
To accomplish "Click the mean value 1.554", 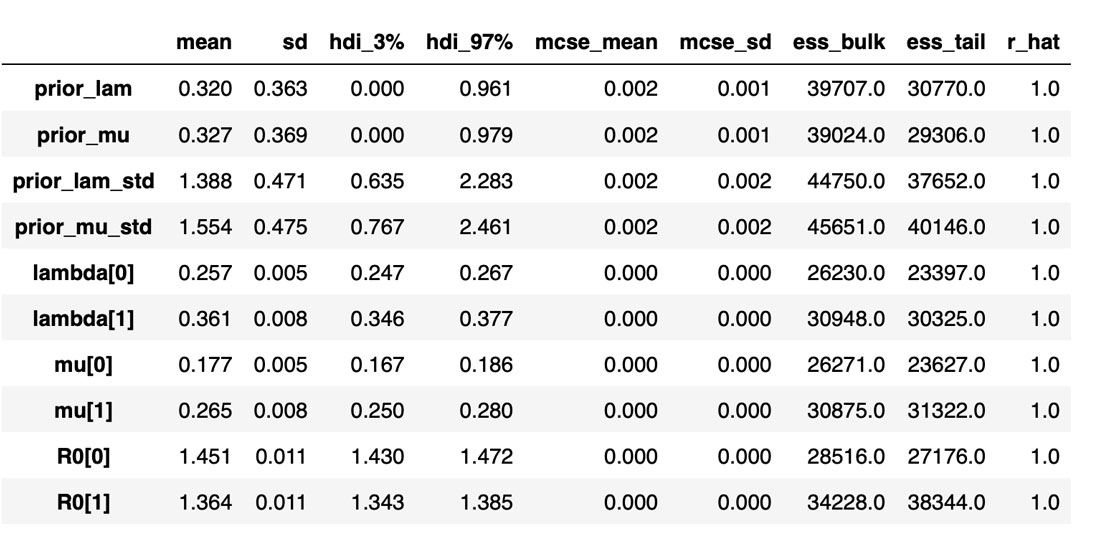I will coord(205,227).
